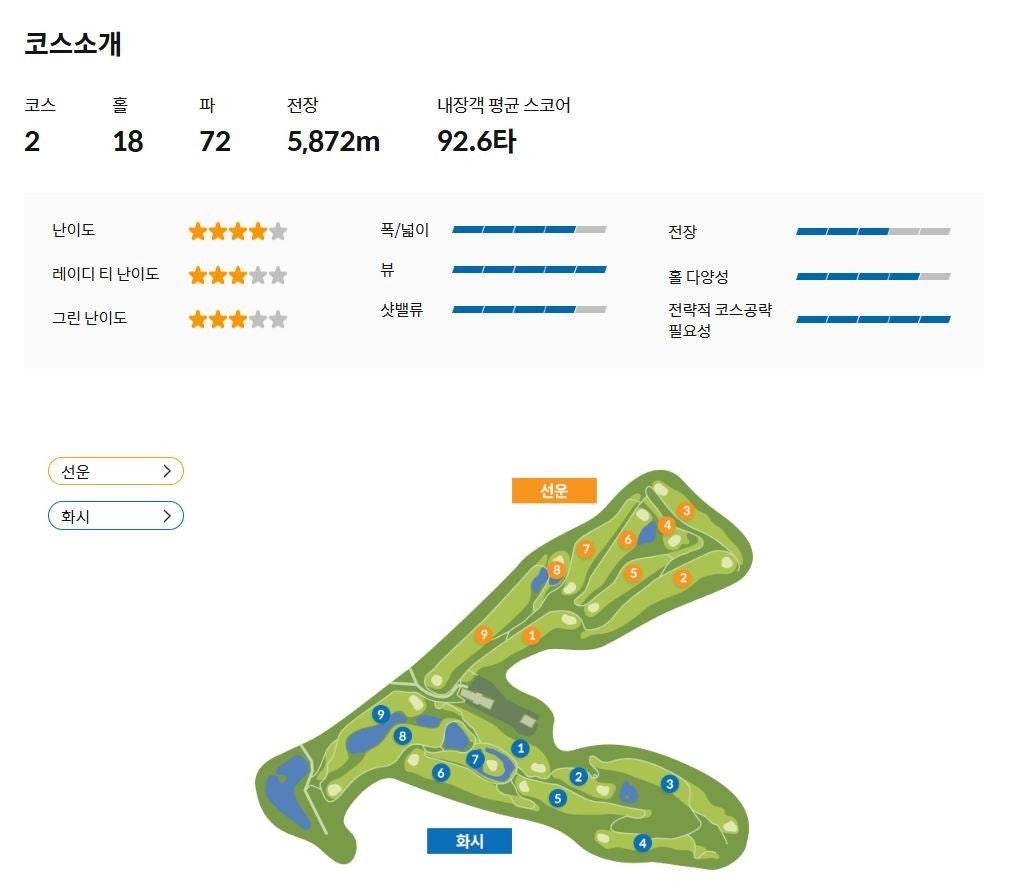This screenshot has width=1014, height=891.
Task: Select the blue hole 9 marker on 화시 course
Action: 381,713
